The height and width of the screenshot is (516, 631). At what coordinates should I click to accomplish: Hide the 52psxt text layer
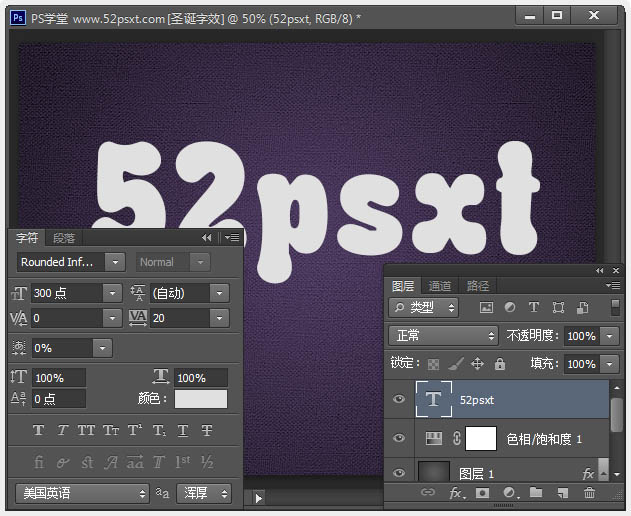click(399, 399)
